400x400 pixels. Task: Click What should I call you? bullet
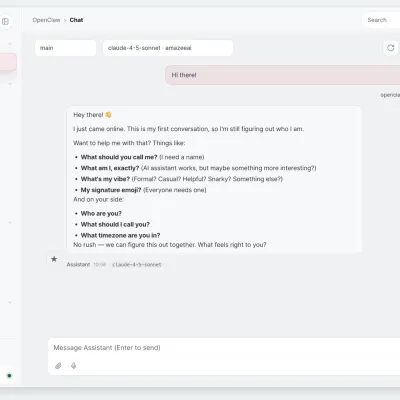[115, 224]
